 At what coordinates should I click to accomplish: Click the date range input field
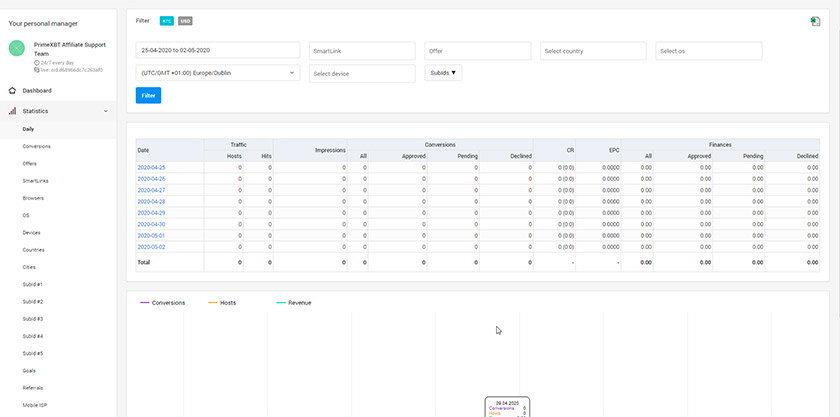[218, 50]
